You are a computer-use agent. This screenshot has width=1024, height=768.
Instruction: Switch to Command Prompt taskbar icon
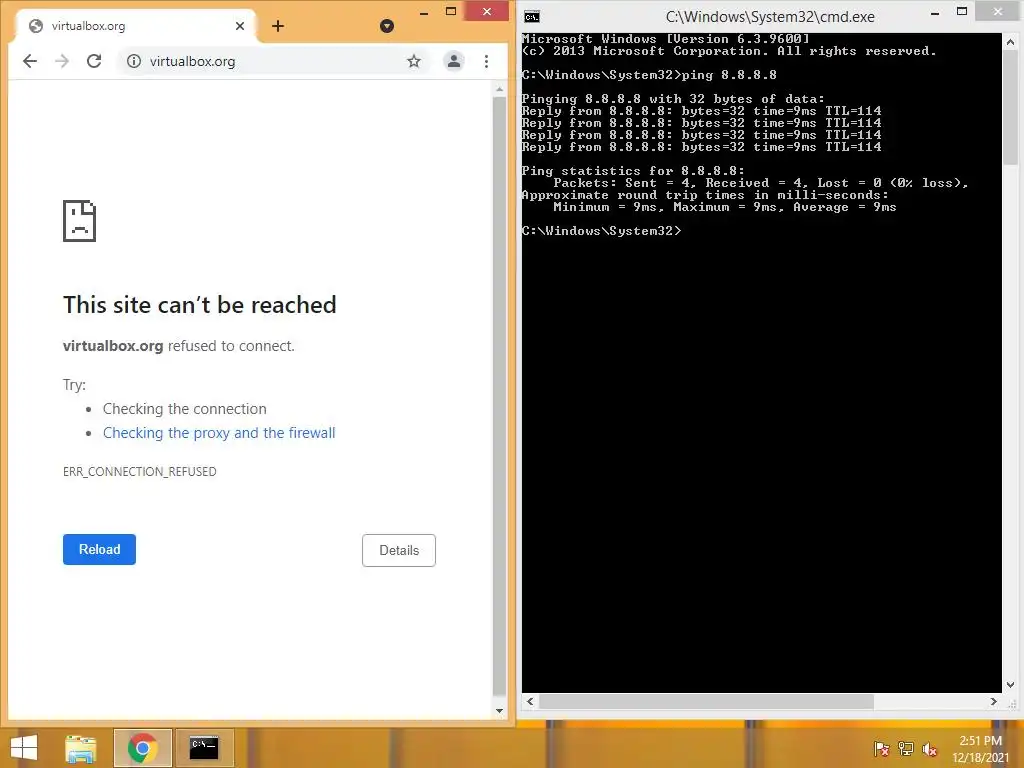204,748
